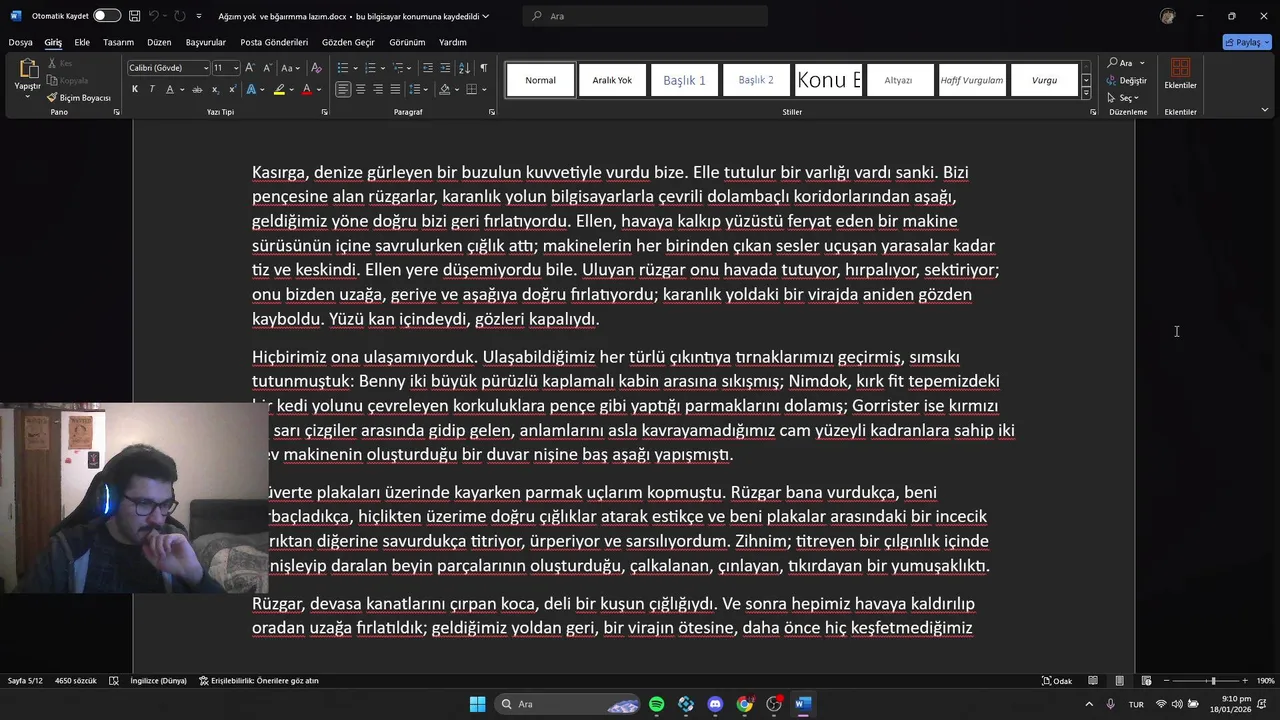Collapse the ribbon with the chevron
The height and width of the screenshot is (720, 1280).
(1264, 110)
